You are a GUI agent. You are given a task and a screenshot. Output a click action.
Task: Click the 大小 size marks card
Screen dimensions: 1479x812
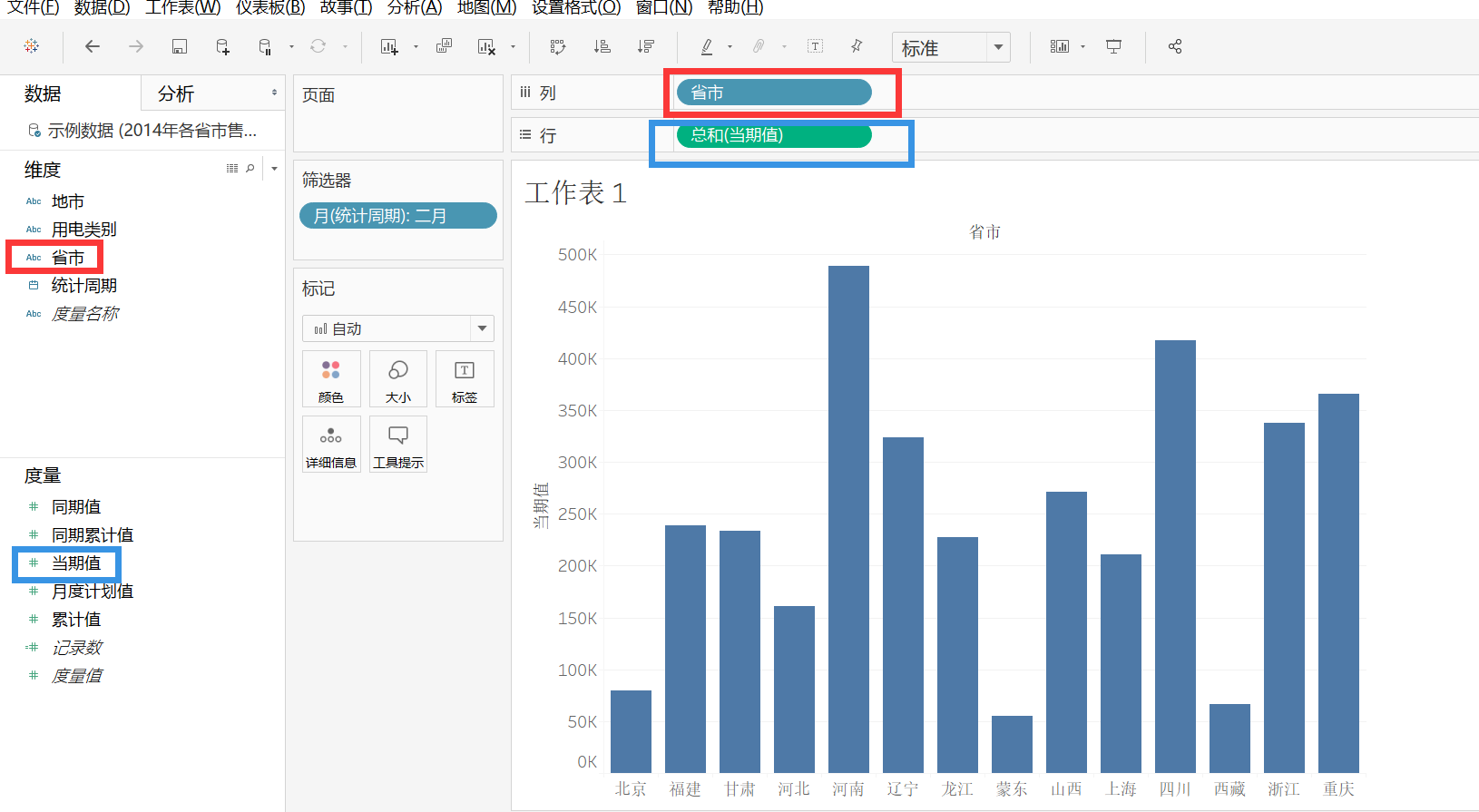pos(398,378)
